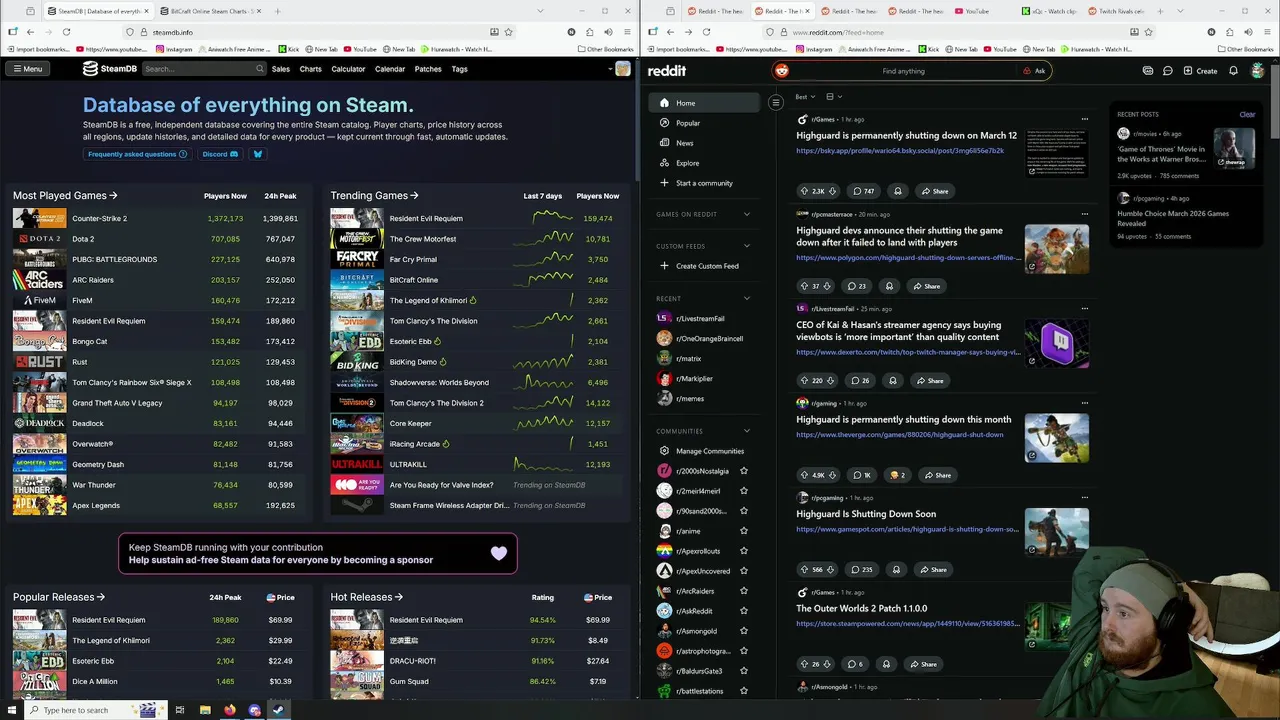Click Create post button on Reddit
Screen dimensions: 1280x720
[1200, 71]
